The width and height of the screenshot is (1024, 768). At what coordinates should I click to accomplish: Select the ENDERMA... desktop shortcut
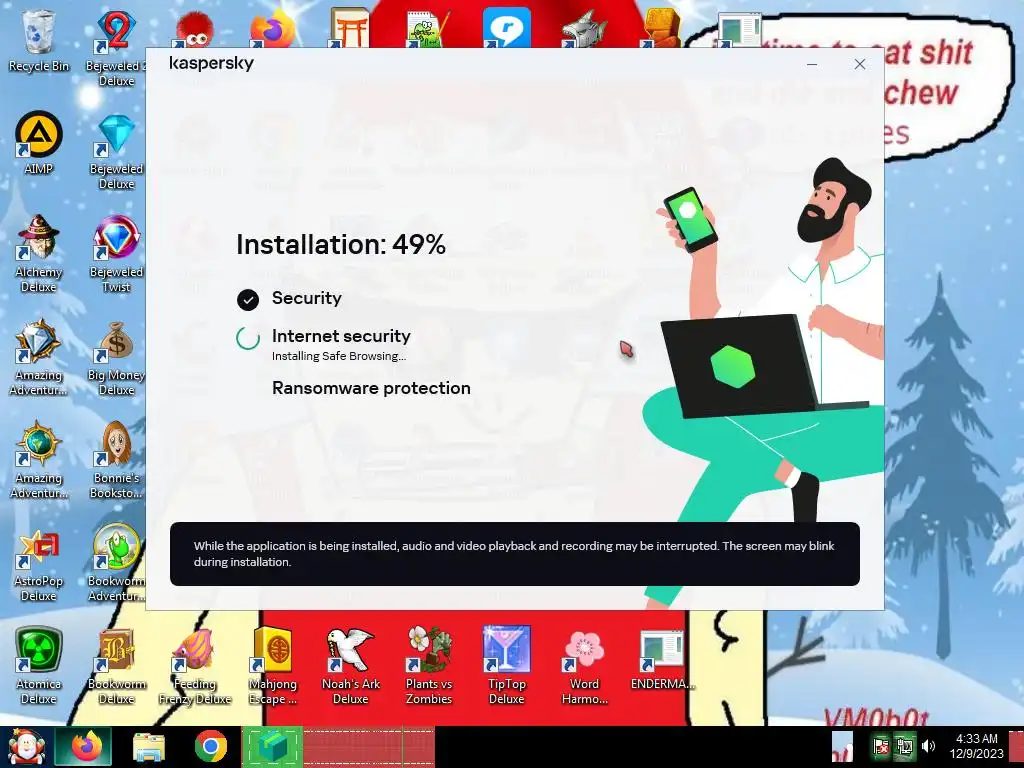point(662,660)
